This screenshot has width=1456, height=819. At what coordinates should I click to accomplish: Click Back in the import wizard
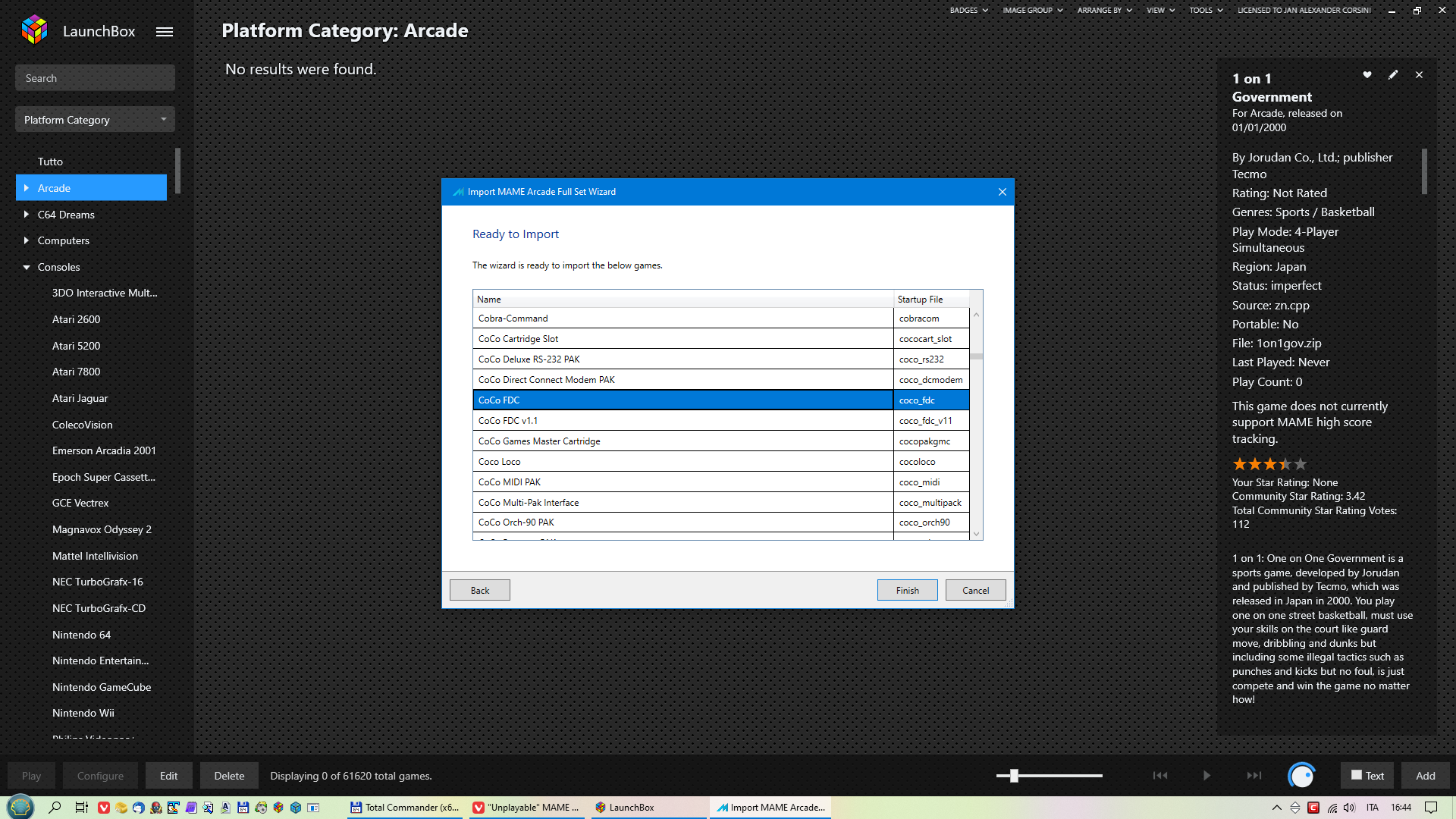tap(479, 591)
